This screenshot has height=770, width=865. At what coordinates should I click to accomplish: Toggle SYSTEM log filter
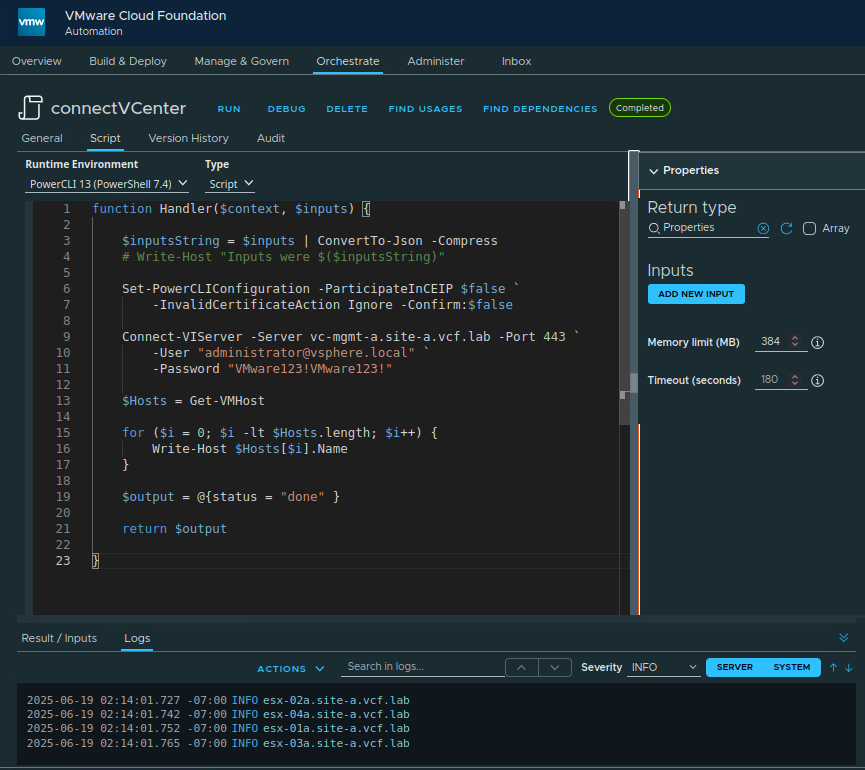point(792,667)
